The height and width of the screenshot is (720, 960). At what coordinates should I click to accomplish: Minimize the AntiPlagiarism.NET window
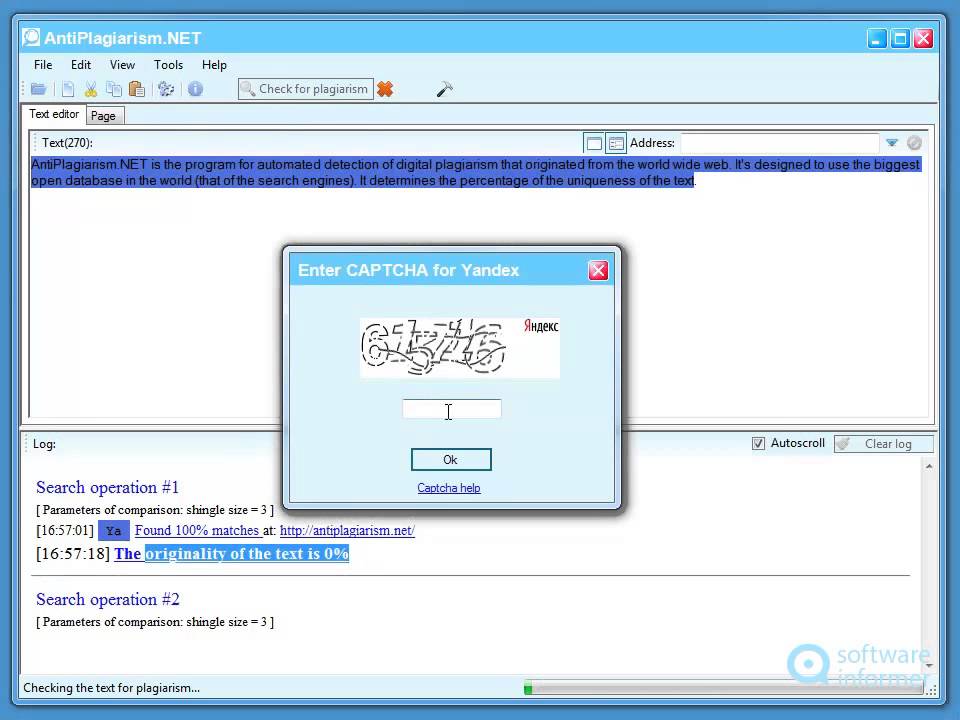877,39
